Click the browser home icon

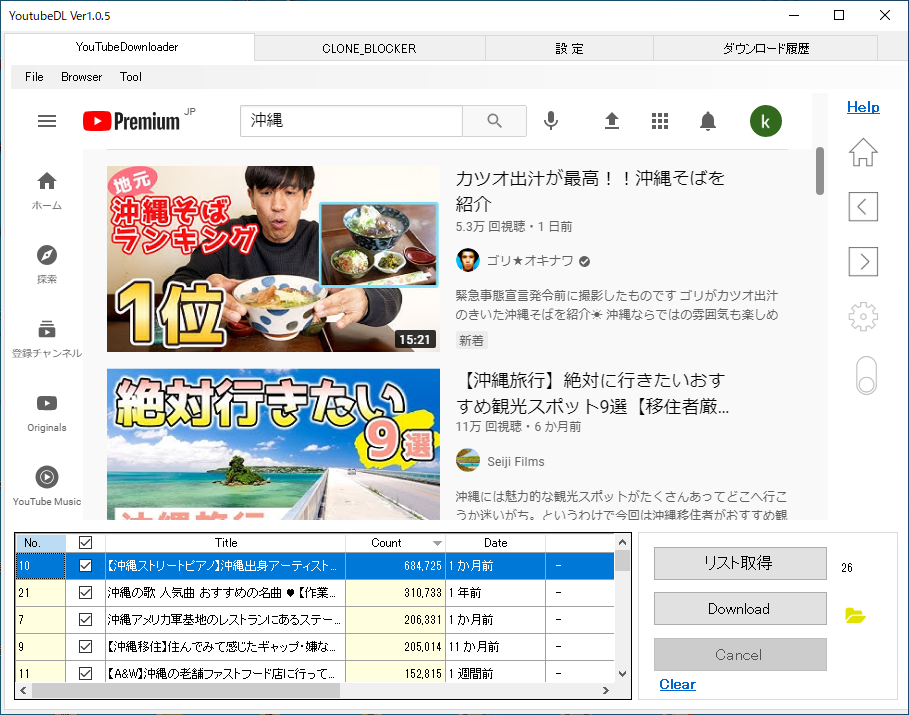[863, 153]
